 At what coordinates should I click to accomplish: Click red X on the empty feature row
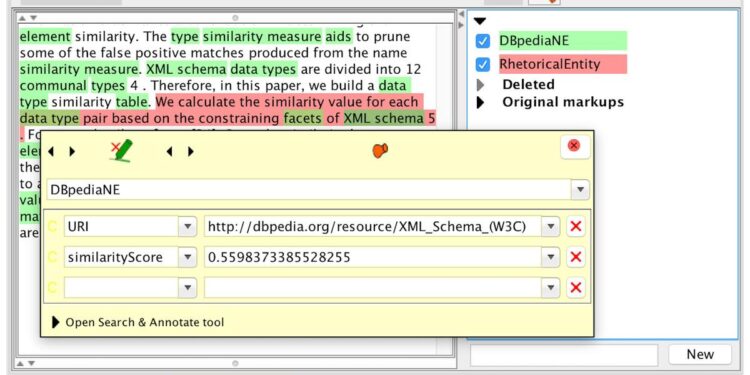point(576,287)
